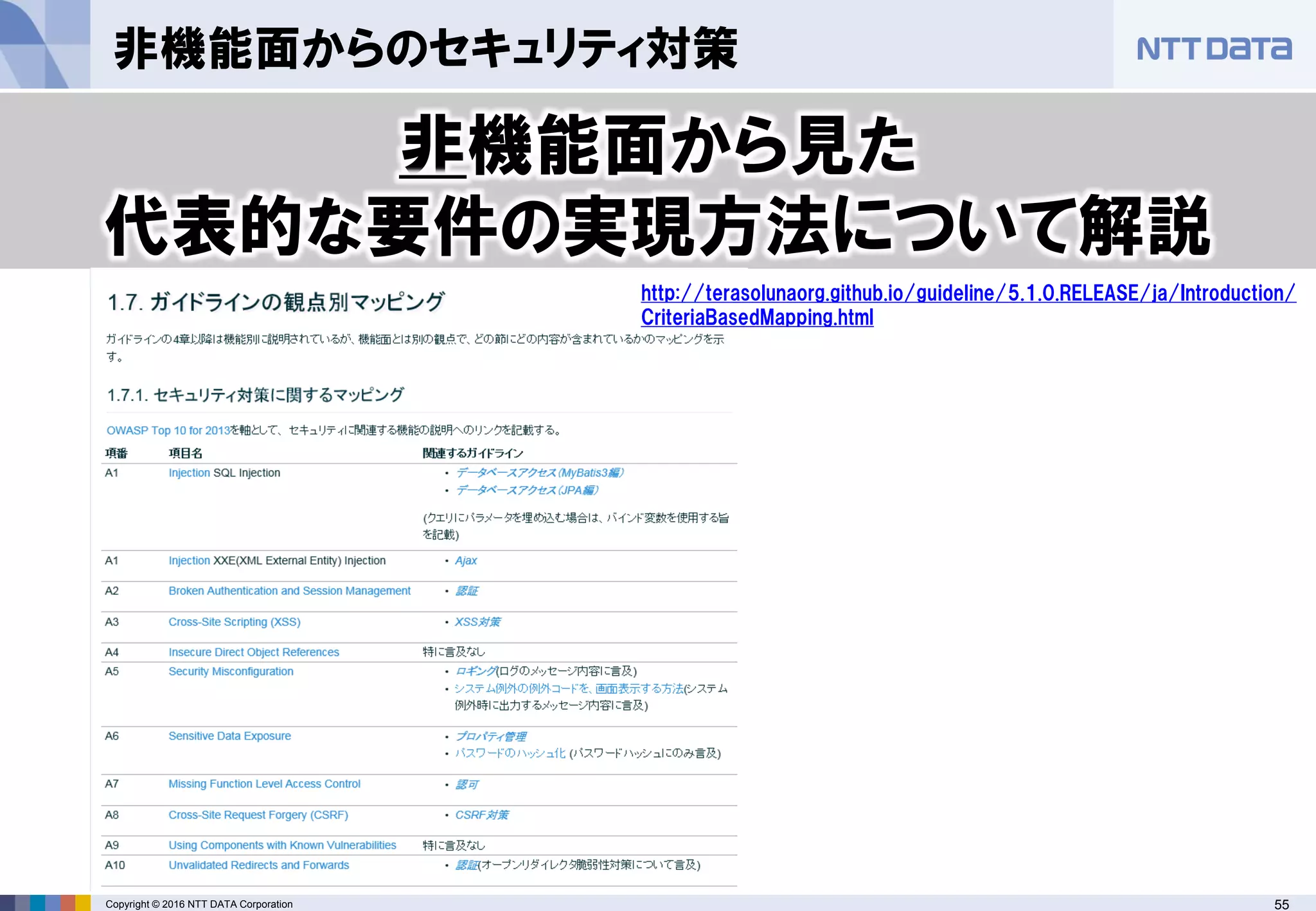Click the Copyright 2016 NTT DATA Corporation footer
The width and height of the screenshot is (1316, 911).
[199, 904]
